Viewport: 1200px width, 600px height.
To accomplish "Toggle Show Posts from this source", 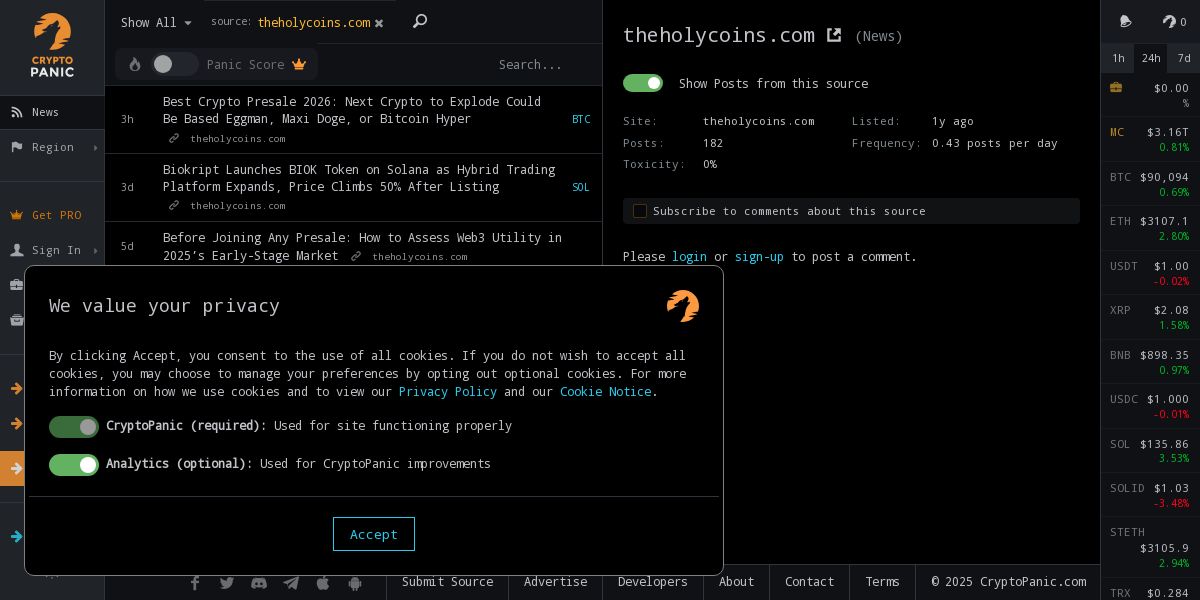I will 643,83.
